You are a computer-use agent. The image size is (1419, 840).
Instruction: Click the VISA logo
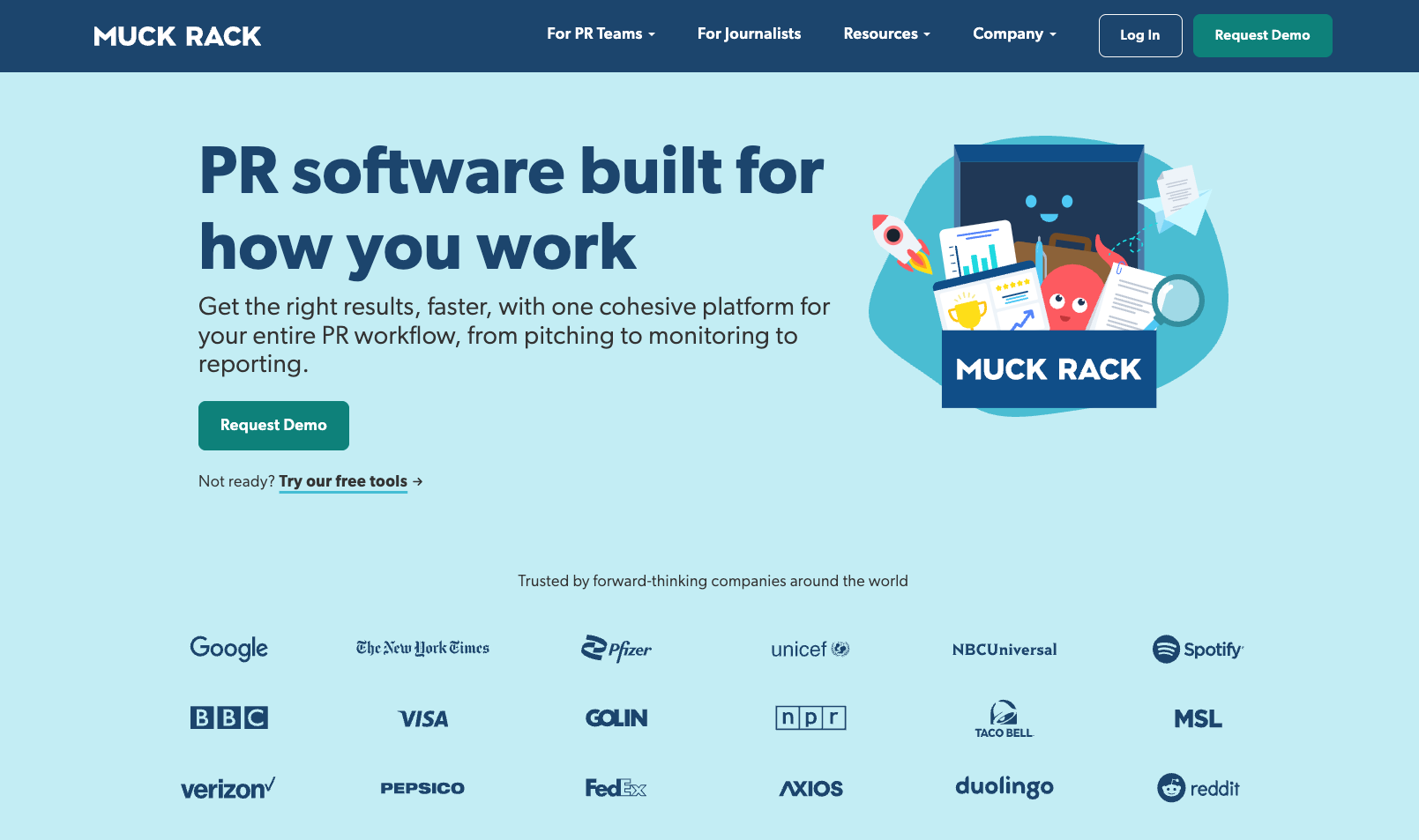[422, 719]
